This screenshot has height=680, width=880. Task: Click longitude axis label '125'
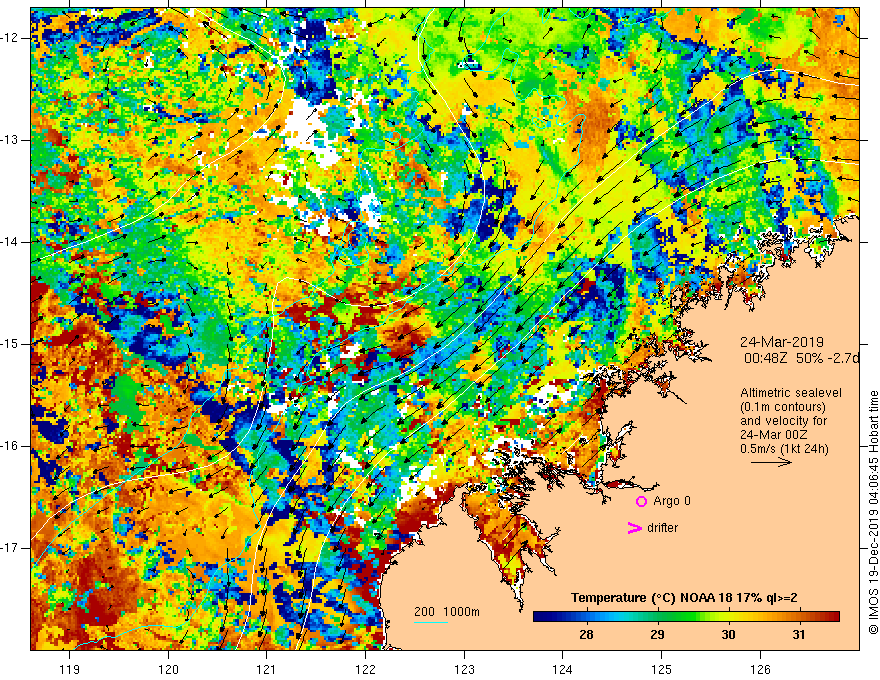coord(662,669)
